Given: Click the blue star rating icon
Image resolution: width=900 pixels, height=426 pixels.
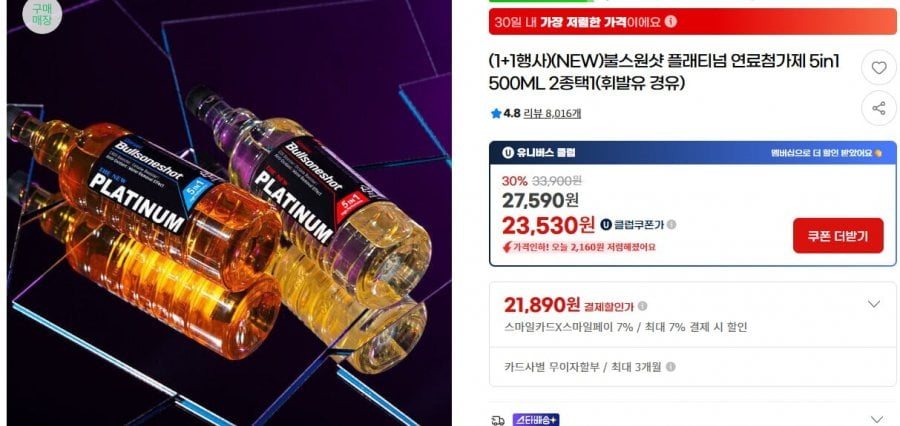Looking at the screenshot, I should (496, 114).
